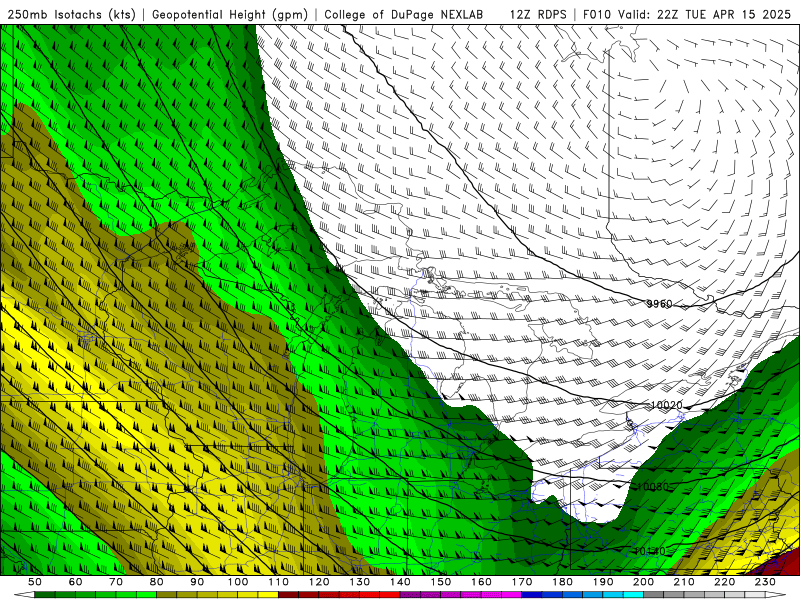Click the 190 value on the color scale

pos(603,582)
